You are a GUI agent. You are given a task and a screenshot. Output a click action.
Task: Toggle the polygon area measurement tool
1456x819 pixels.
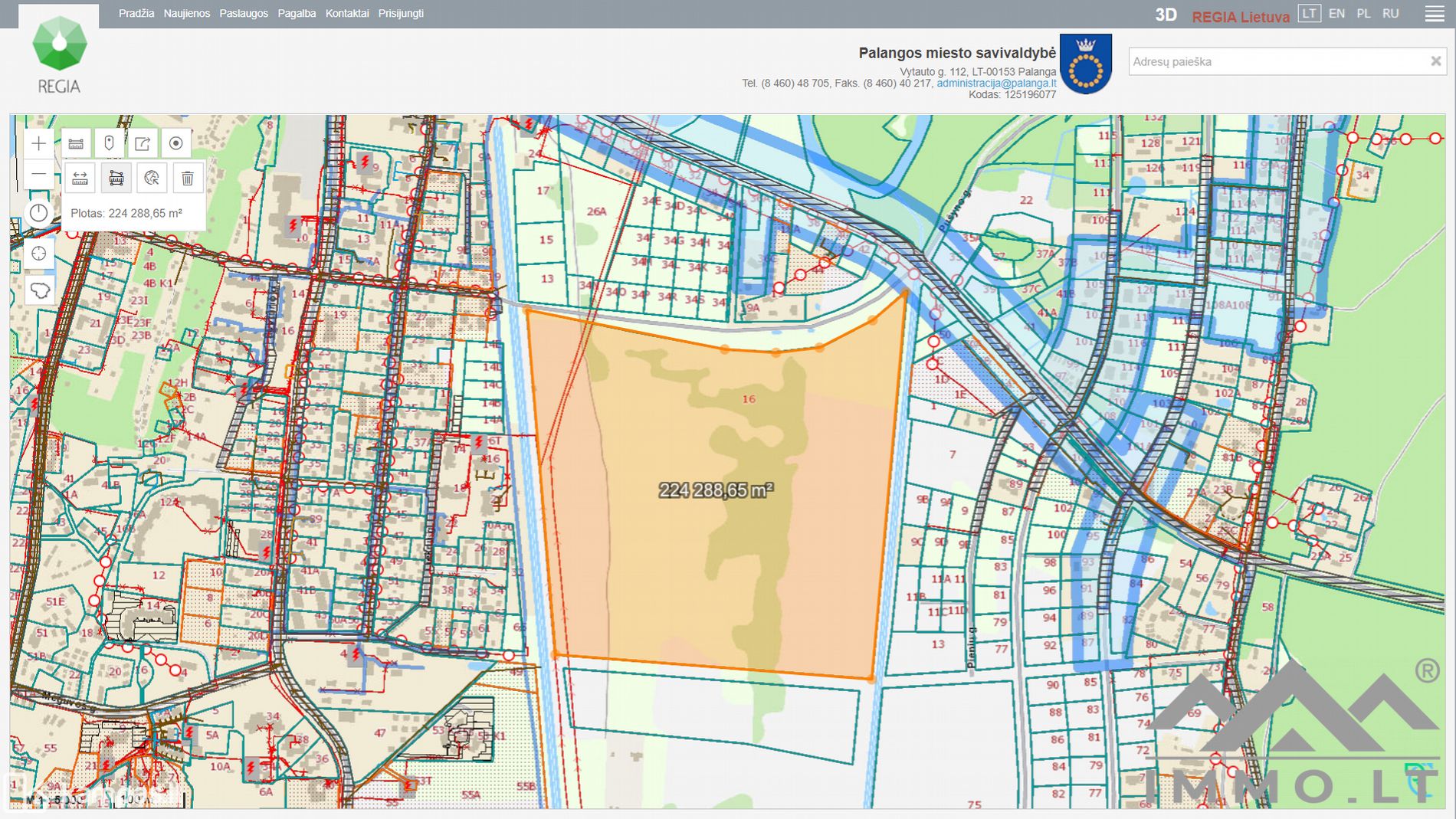(x=116, y=179)
